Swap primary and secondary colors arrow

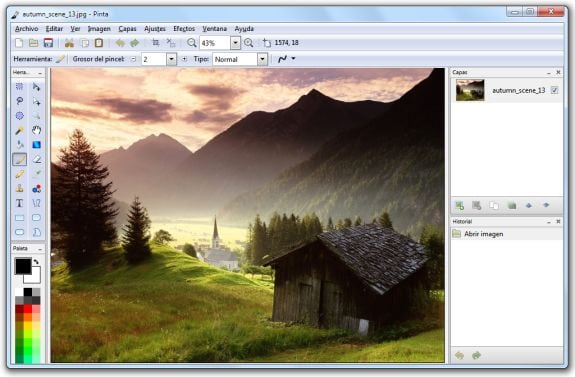click(x=36, y=261)
